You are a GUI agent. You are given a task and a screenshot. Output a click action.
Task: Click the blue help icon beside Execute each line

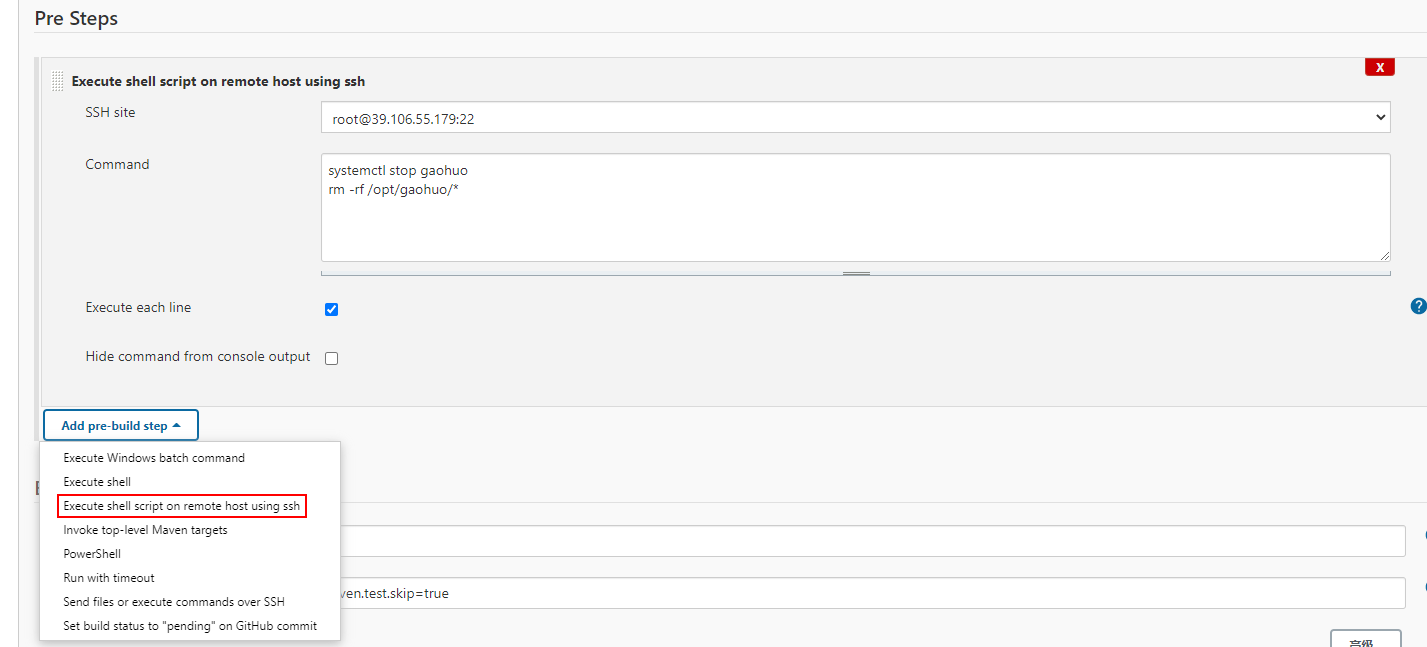pyautogui.click(x=1418, y=306)
